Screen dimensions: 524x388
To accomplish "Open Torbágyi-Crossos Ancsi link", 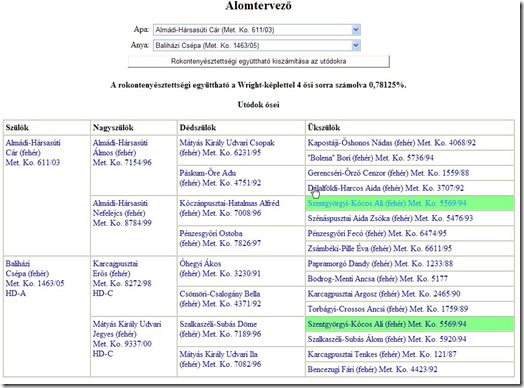I will click(388, 309).
